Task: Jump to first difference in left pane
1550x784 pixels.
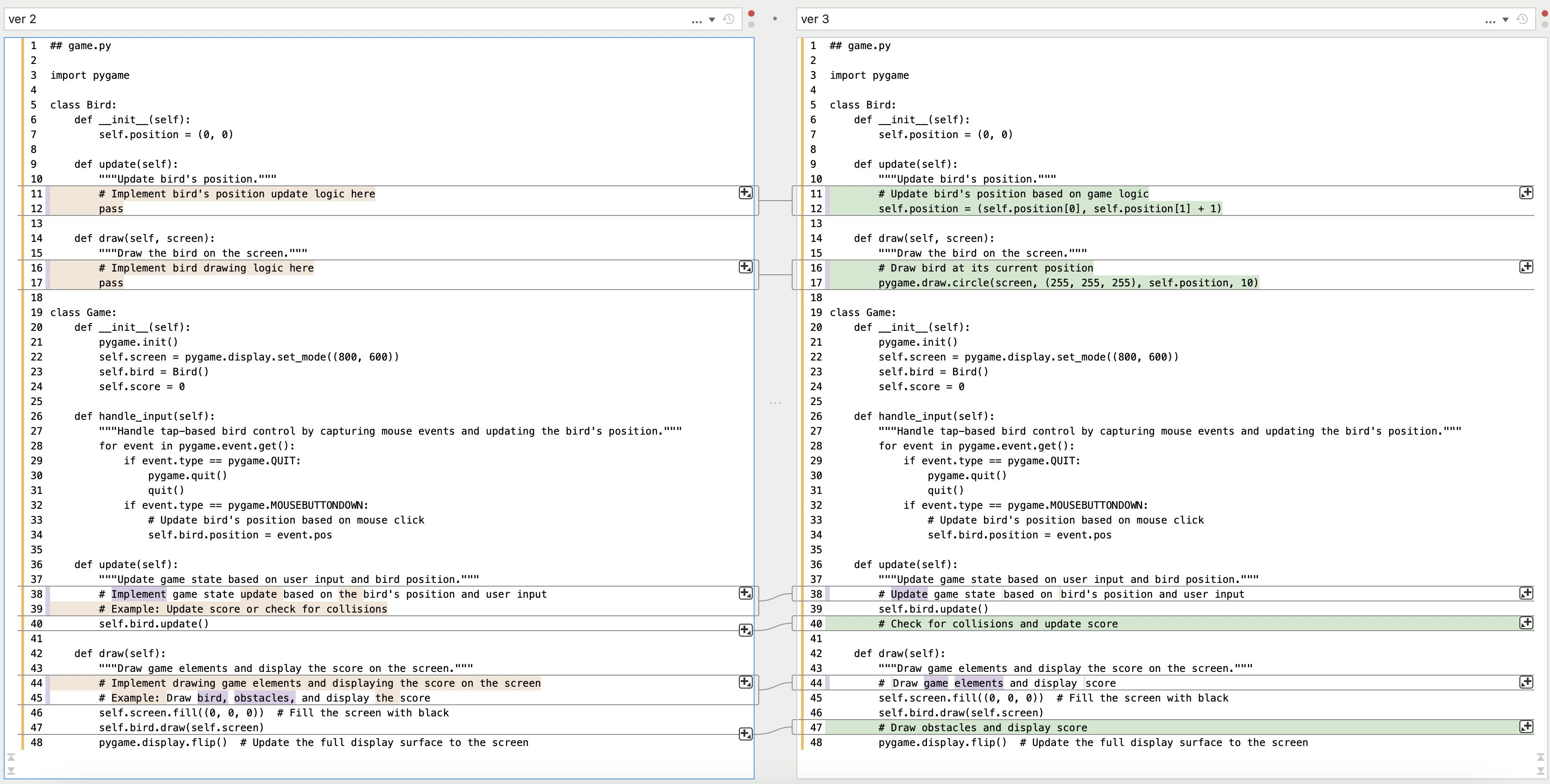Action: 11,758
